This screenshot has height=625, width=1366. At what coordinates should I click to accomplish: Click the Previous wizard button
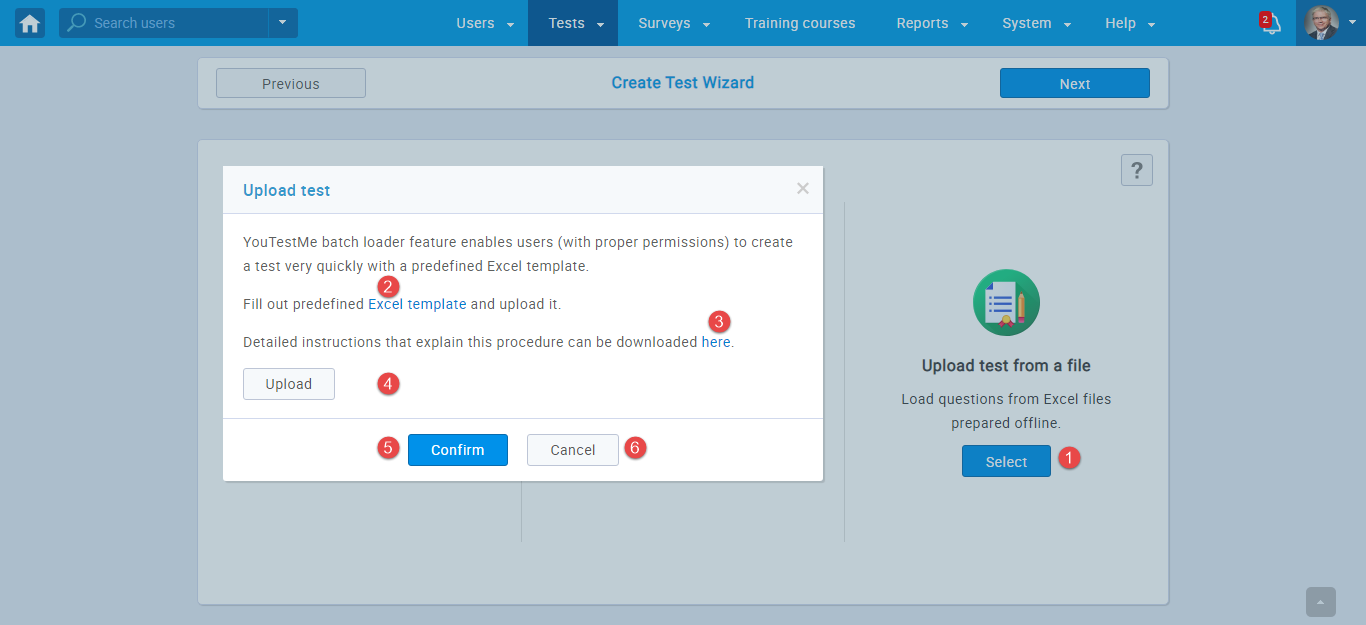coord(291,83)
